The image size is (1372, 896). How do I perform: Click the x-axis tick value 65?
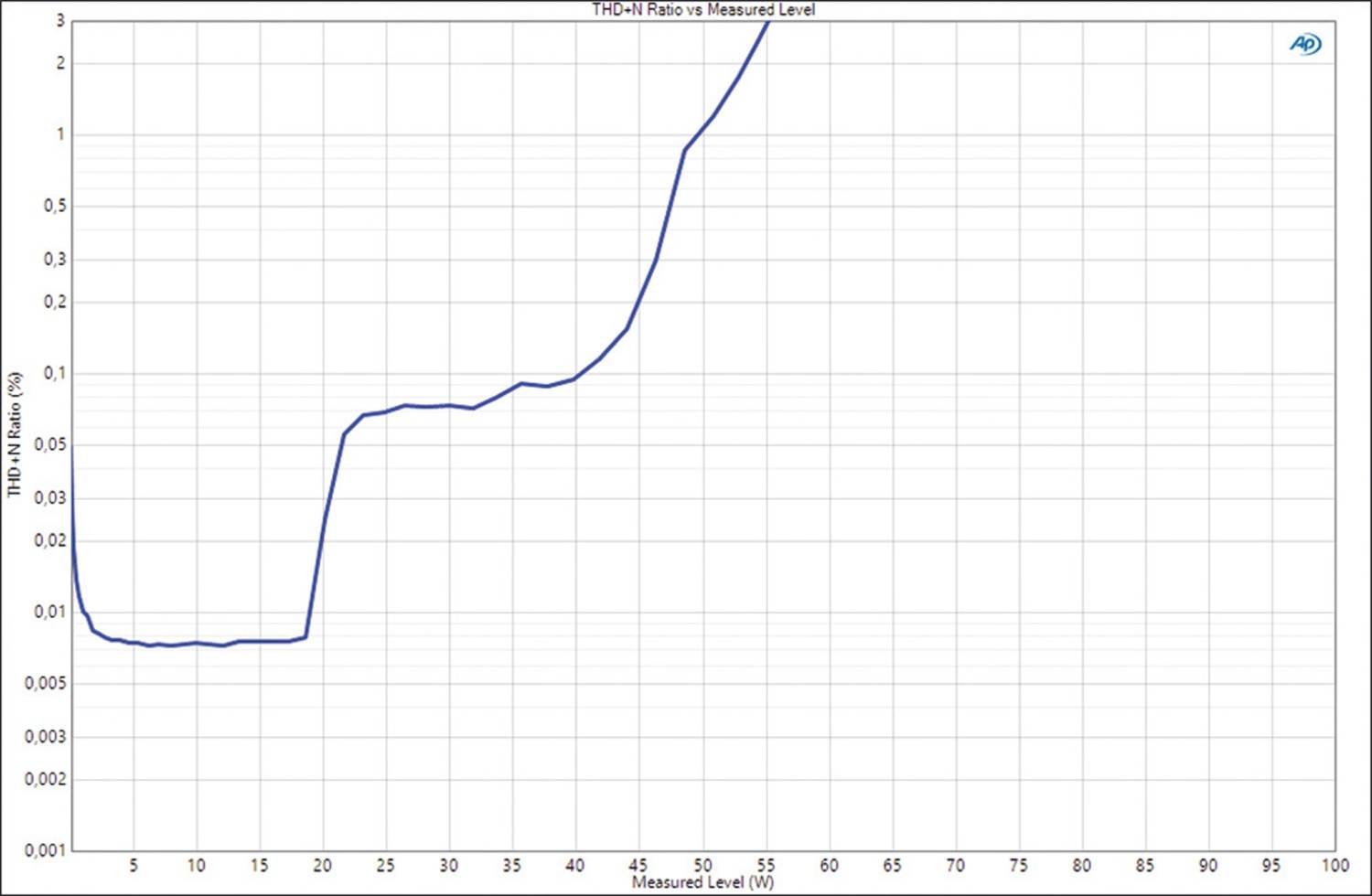pos(892,865)
